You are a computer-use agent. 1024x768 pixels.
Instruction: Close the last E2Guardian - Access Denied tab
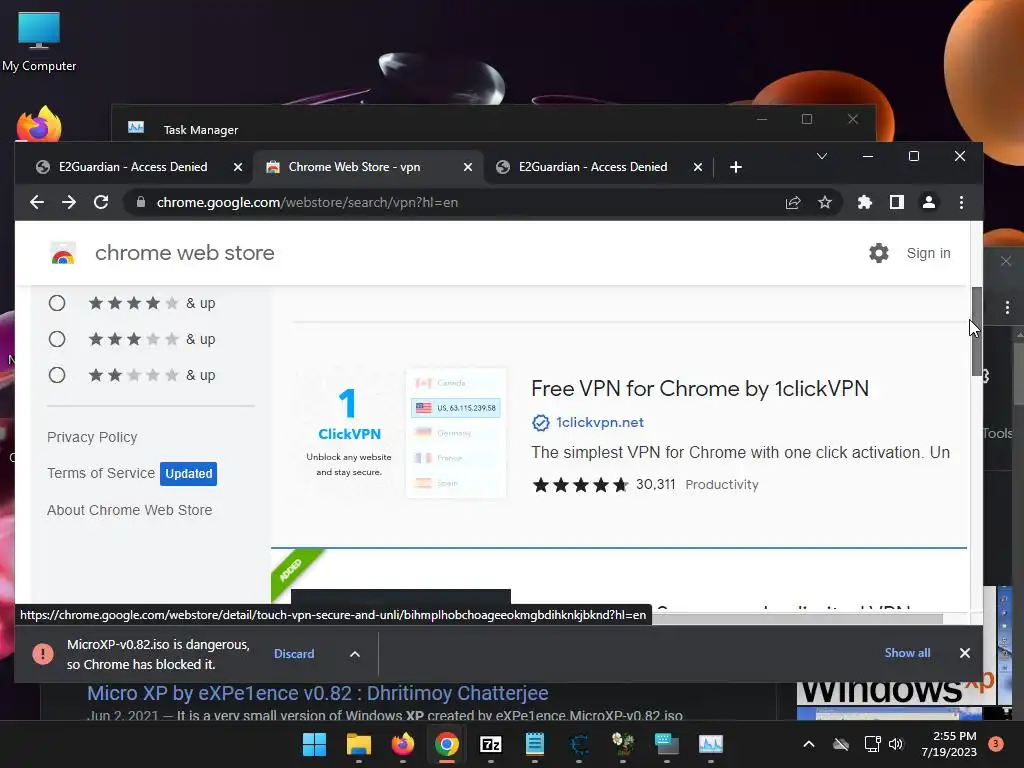(x=697, y=167)
